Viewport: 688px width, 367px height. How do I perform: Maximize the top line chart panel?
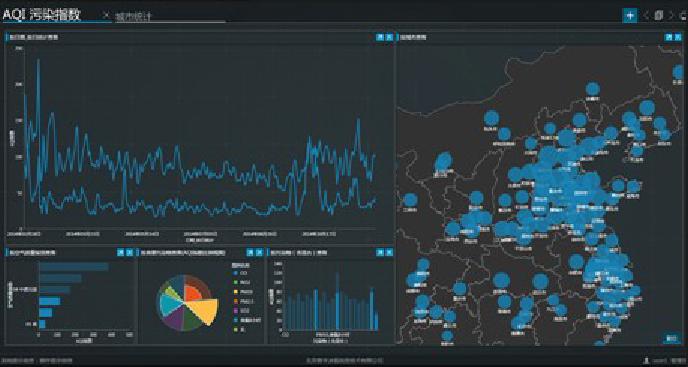tap(380, 37)
